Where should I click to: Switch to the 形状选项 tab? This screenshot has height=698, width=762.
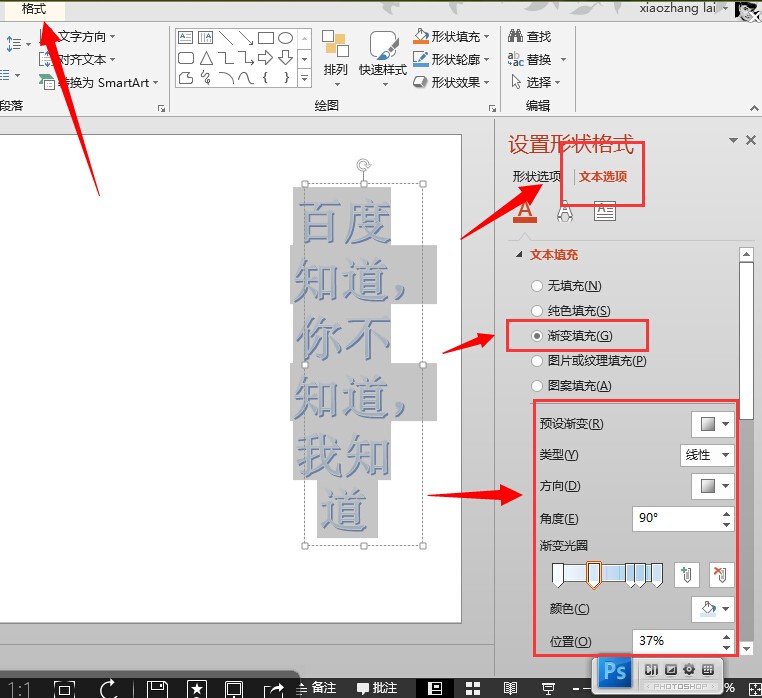click(536, 176)
